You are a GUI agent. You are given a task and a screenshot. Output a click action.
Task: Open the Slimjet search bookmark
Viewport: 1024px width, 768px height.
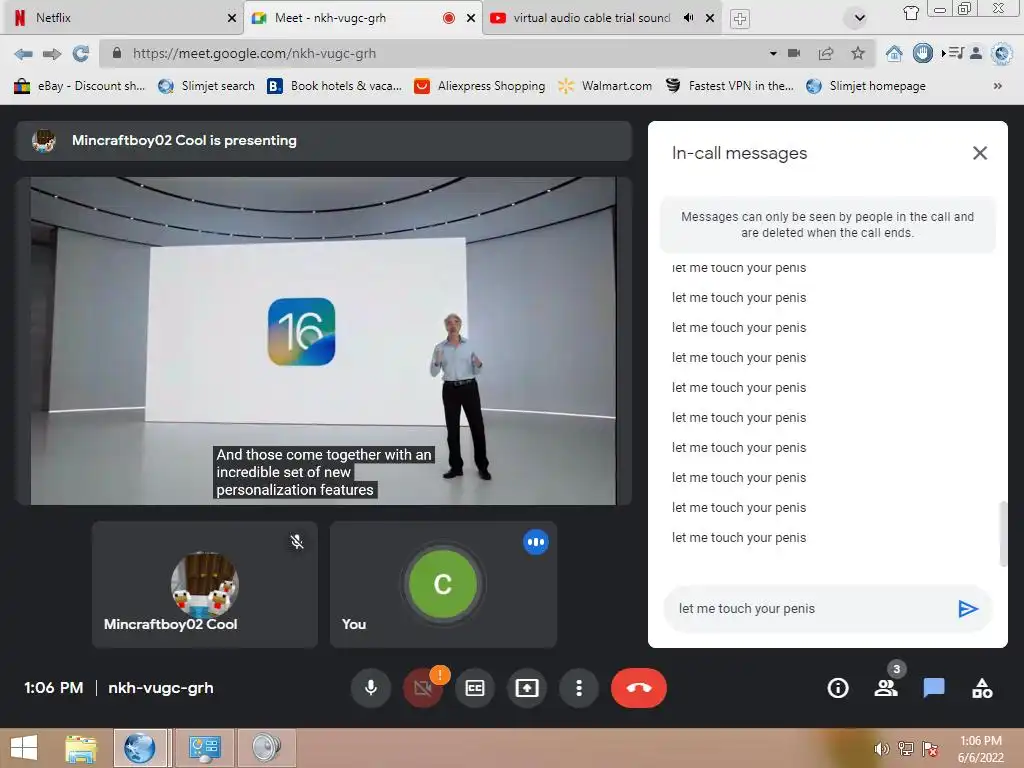click(x=206, y=86)
